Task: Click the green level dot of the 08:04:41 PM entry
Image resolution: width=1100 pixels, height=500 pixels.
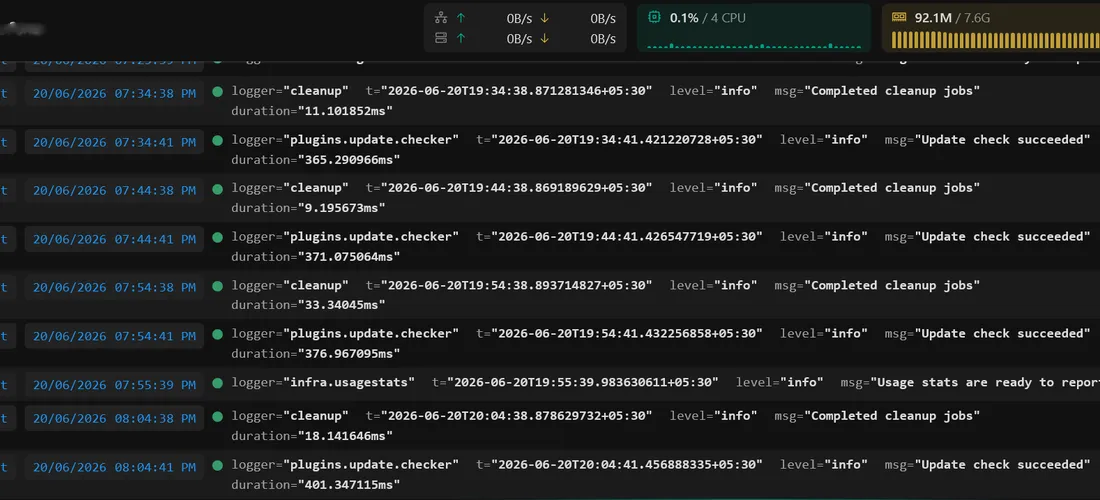Action: pos(217,464)
